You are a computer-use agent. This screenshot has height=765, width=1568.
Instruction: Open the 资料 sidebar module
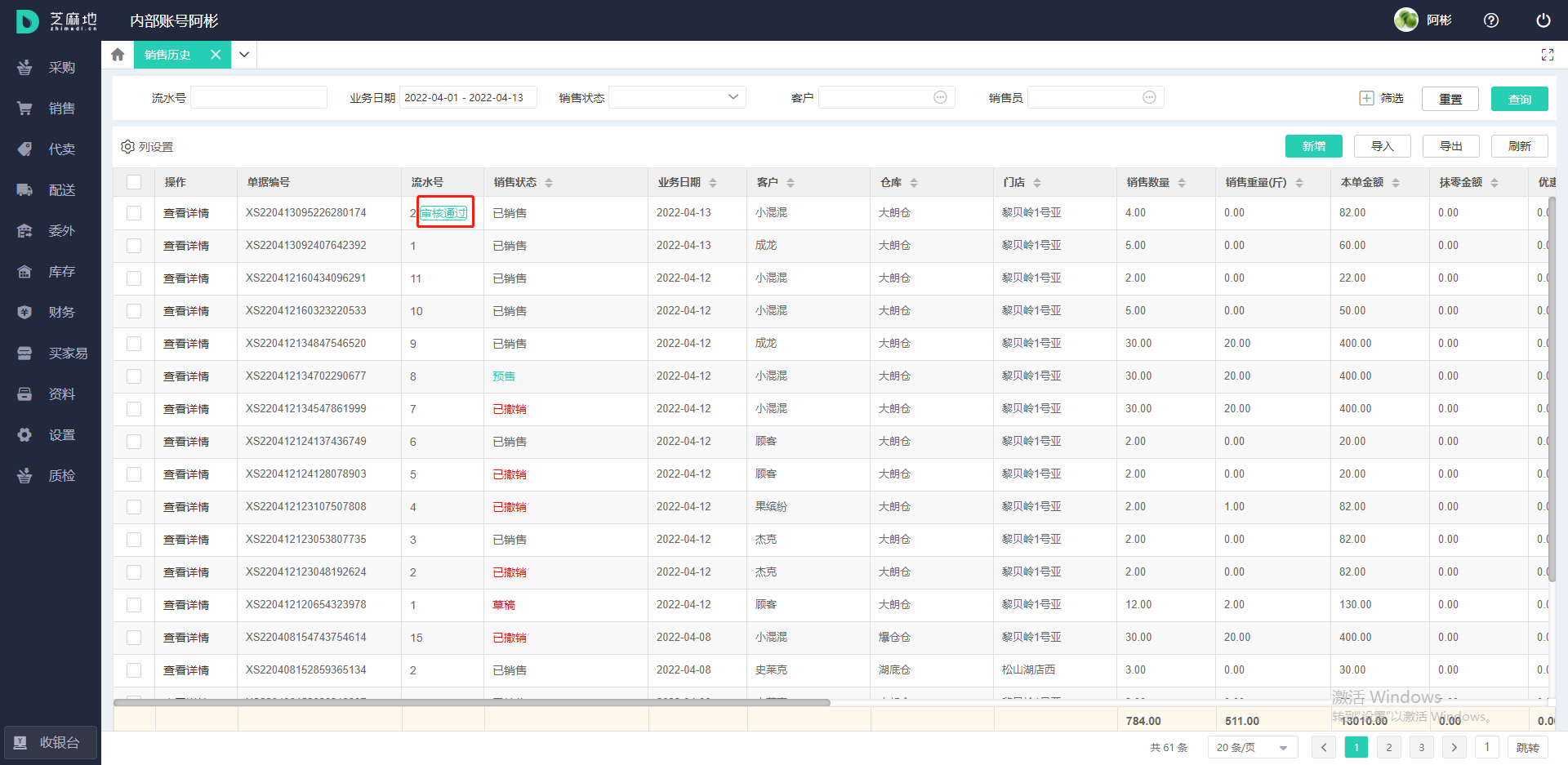tap(51, 394)
